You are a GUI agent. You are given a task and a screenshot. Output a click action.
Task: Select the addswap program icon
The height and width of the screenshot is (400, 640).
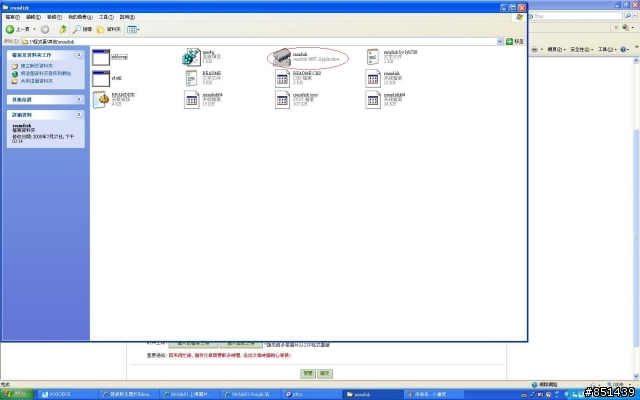point(101,57)
